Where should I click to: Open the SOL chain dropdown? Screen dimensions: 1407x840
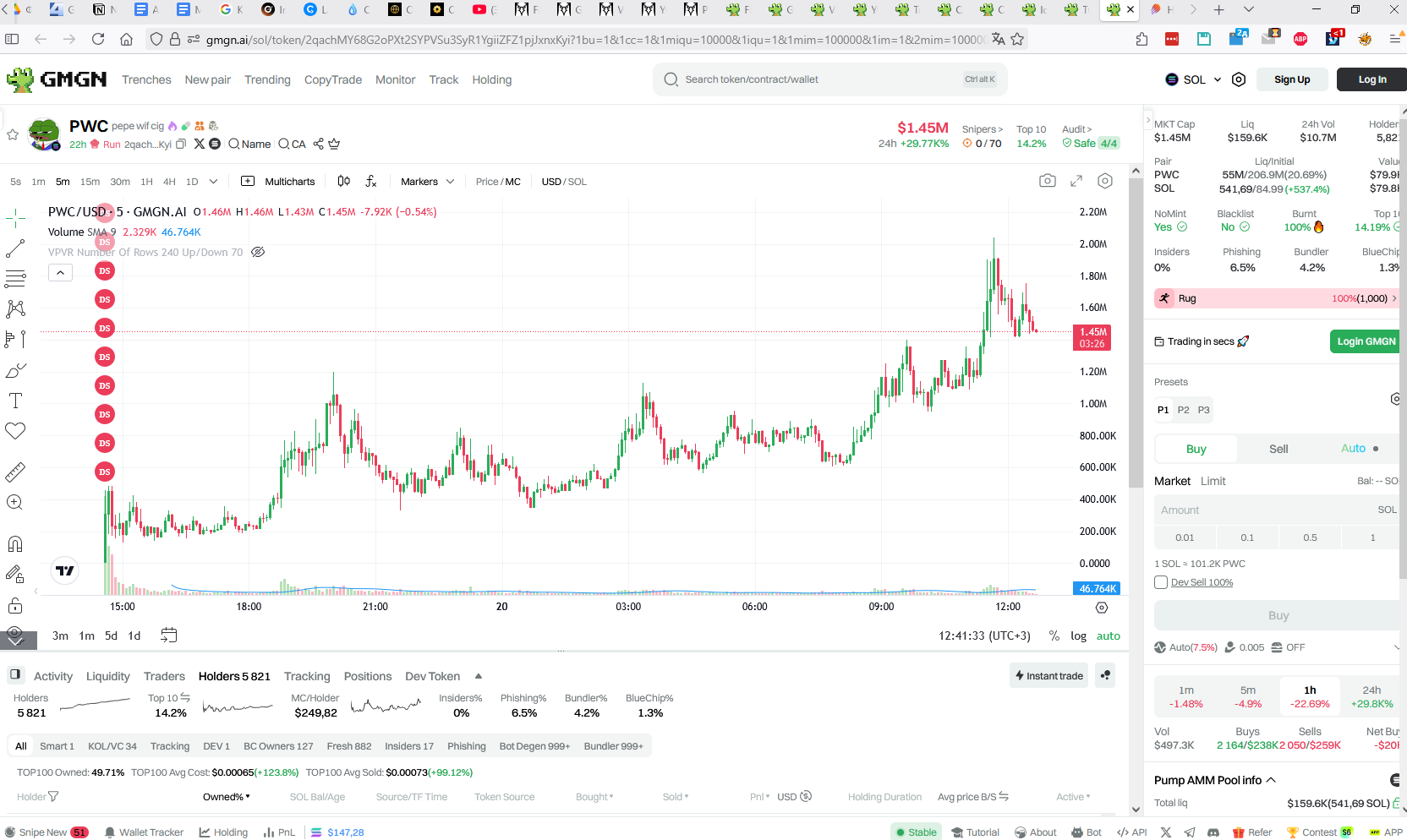[x=1194, y=79]
